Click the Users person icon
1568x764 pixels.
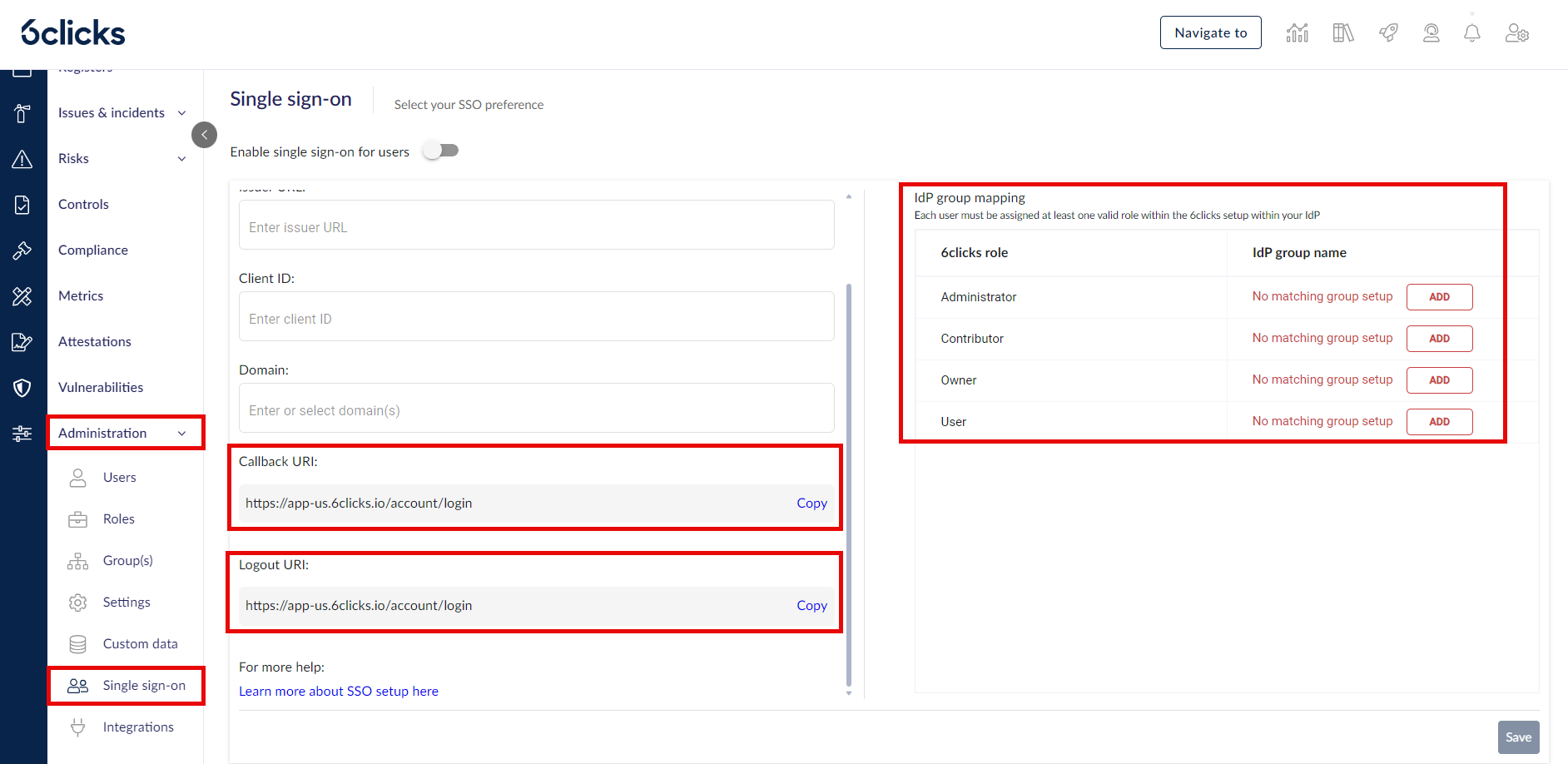(77, 478)
